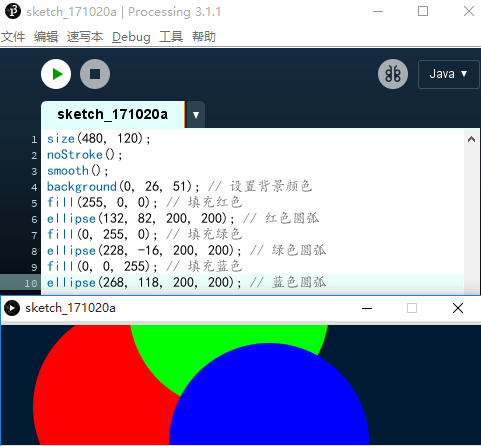481x446 pixels.
Task: Select the sketch_171020a editor tab
Action: pyautogui.click(x=113, y=115)
